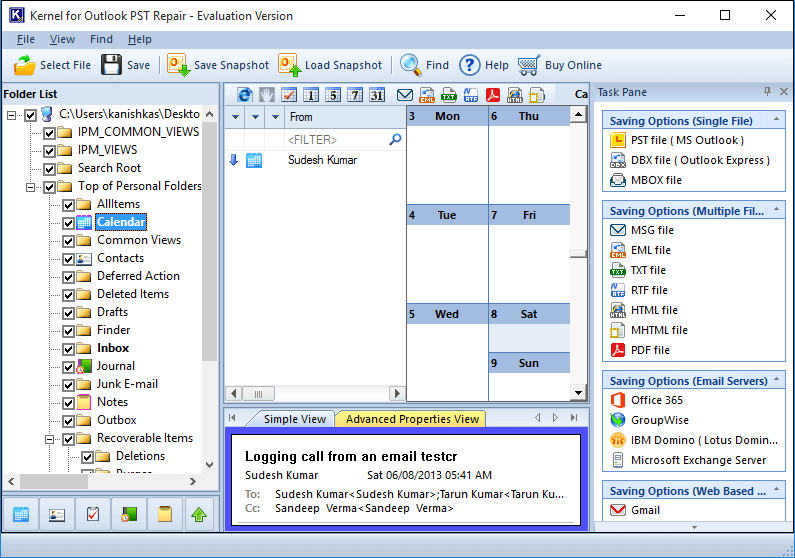The width and height of the screenshot is (795, 558).
Task: Click the 7-day week view icon
Action: (355, 95)
